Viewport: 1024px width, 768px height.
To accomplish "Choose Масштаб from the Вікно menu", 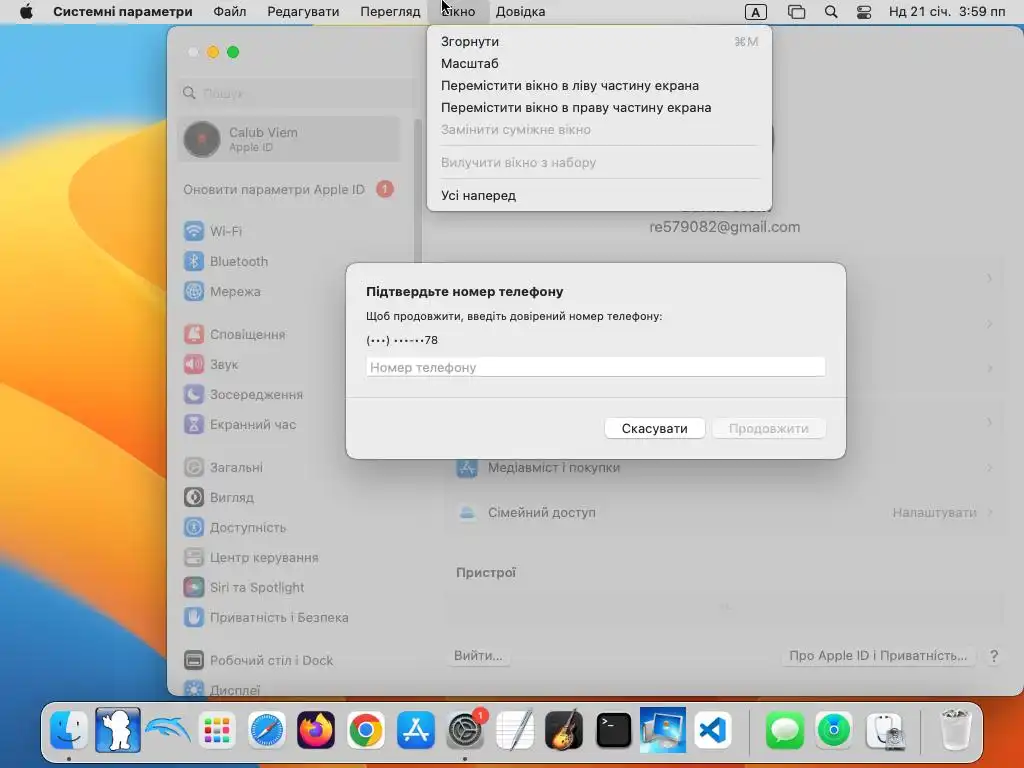I will coord(600,63).
